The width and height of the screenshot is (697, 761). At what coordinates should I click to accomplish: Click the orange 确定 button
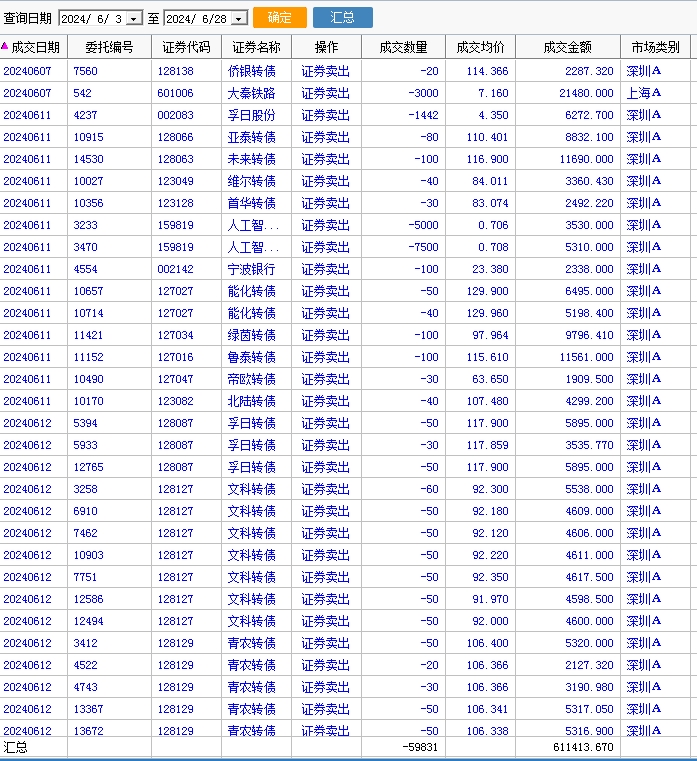pos(280,17)
